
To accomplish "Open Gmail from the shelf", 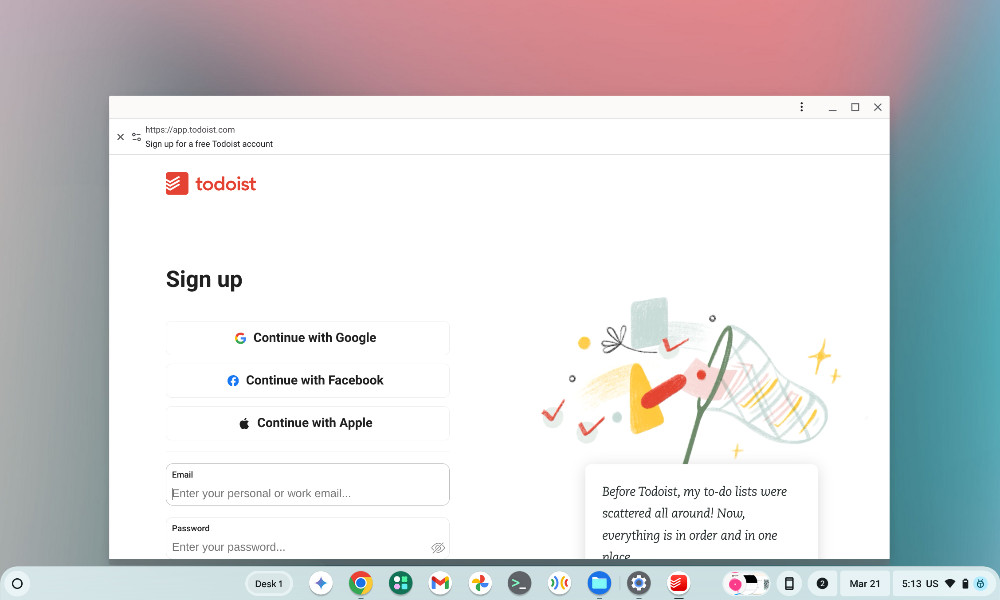I will click(440, 583).
